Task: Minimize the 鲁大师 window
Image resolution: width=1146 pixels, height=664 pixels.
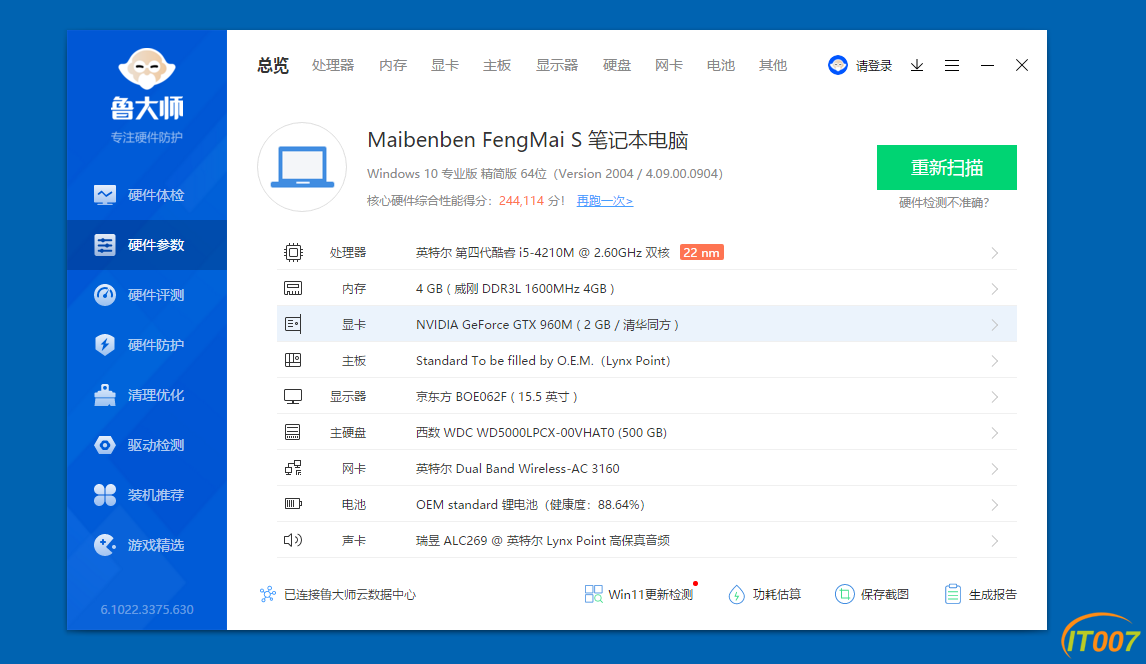Action: pos(987,66)
